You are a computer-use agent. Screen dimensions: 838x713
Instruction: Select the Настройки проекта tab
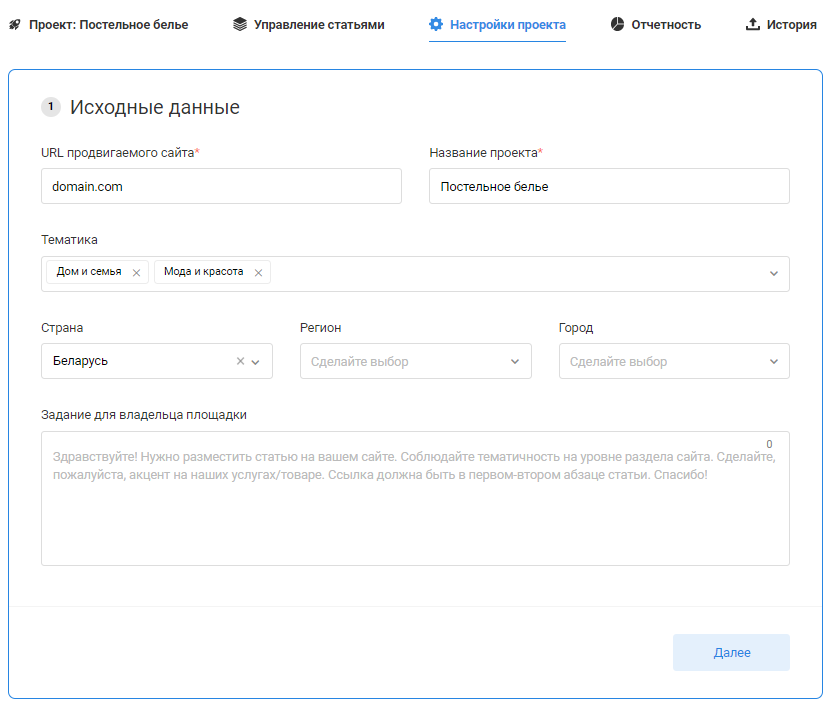pyautogui.click(x=507, y=25)
